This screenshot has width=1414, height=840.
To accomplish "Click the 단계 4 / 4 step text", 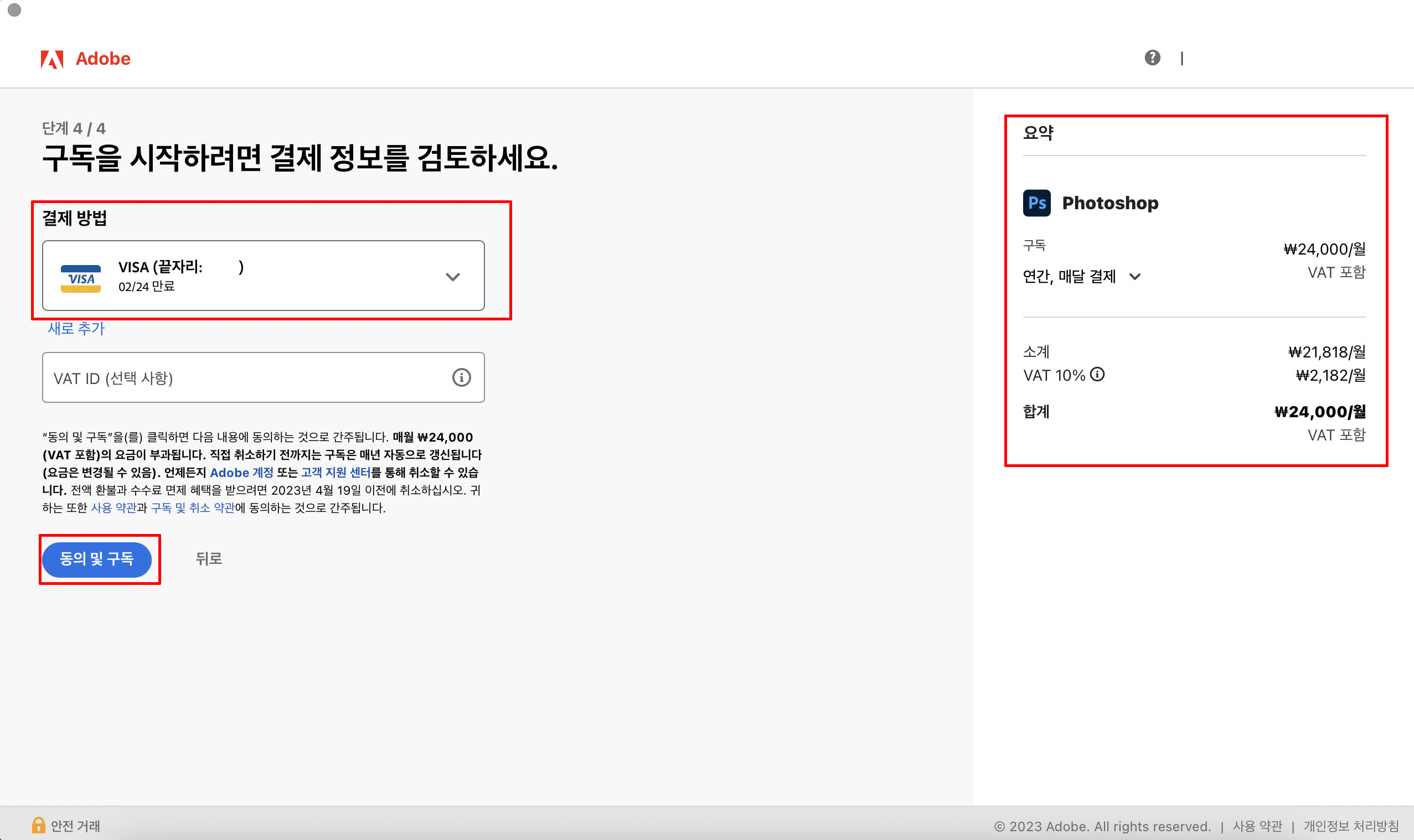I will pyautogui.click(x=74, y=128).
